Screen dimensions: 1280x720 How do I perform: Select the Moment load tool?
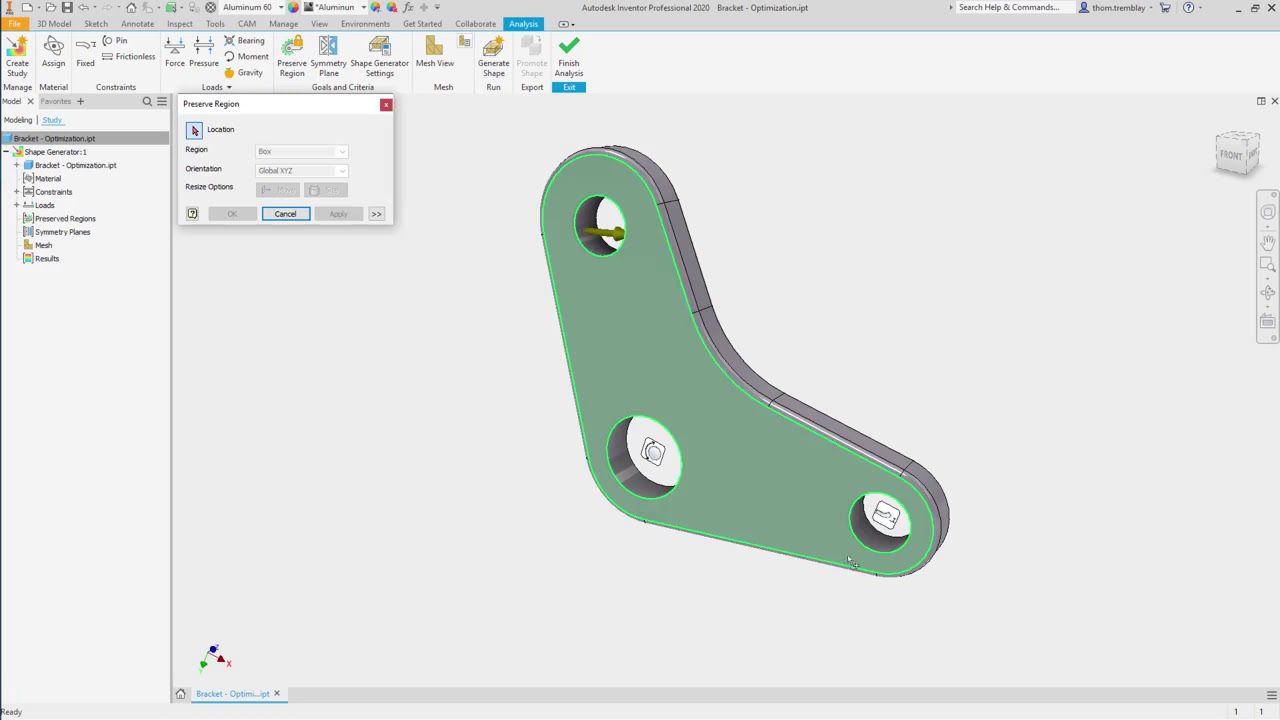coord(246,57)
